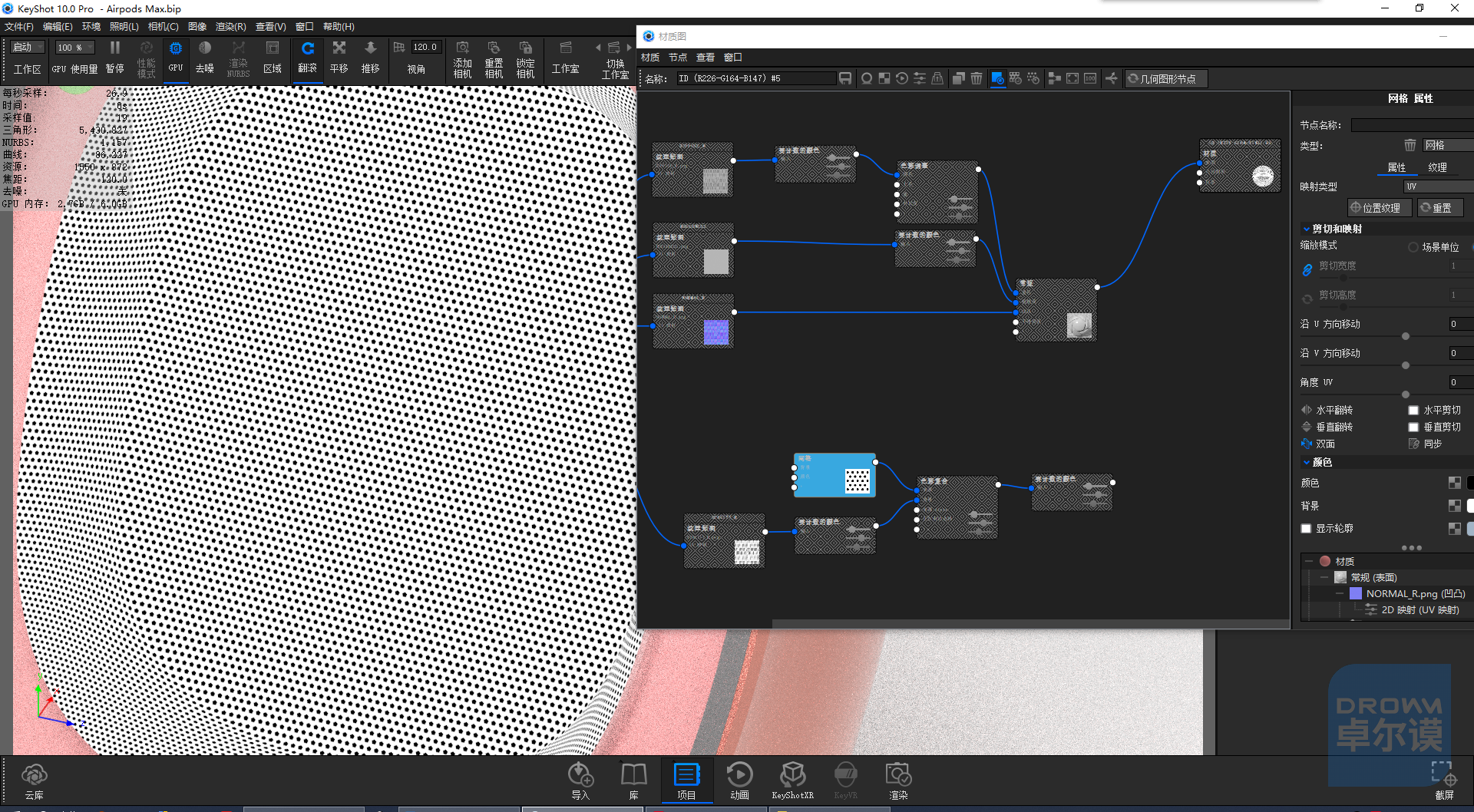1474x812 pixels.
Task: Open the Project (项目) panel
Action: pos(686,781)
